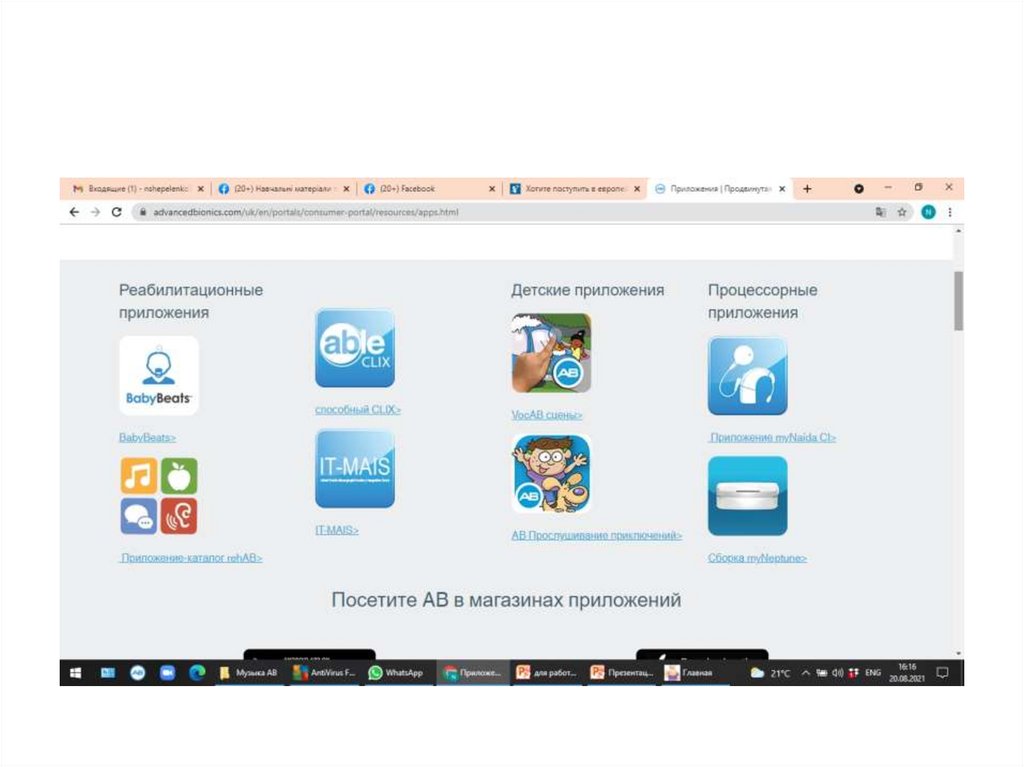The width and height of the screenshot is (1024, 767).
Task: Click the taskbar clock showing 16:16
Action: pyautogui.click(x=906, y=673)
